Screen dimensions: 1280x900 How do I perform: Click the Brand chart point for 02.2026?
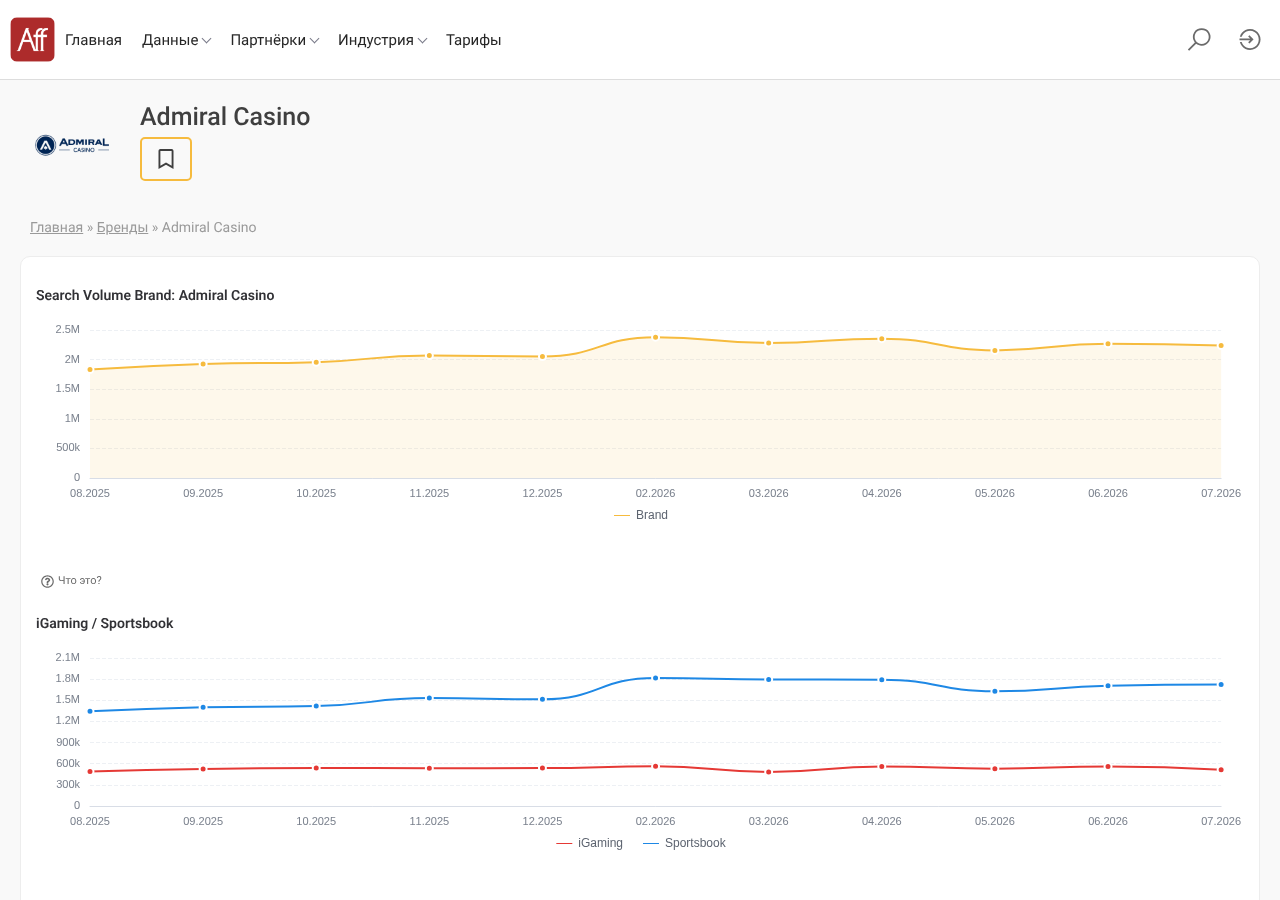(656, 337)
